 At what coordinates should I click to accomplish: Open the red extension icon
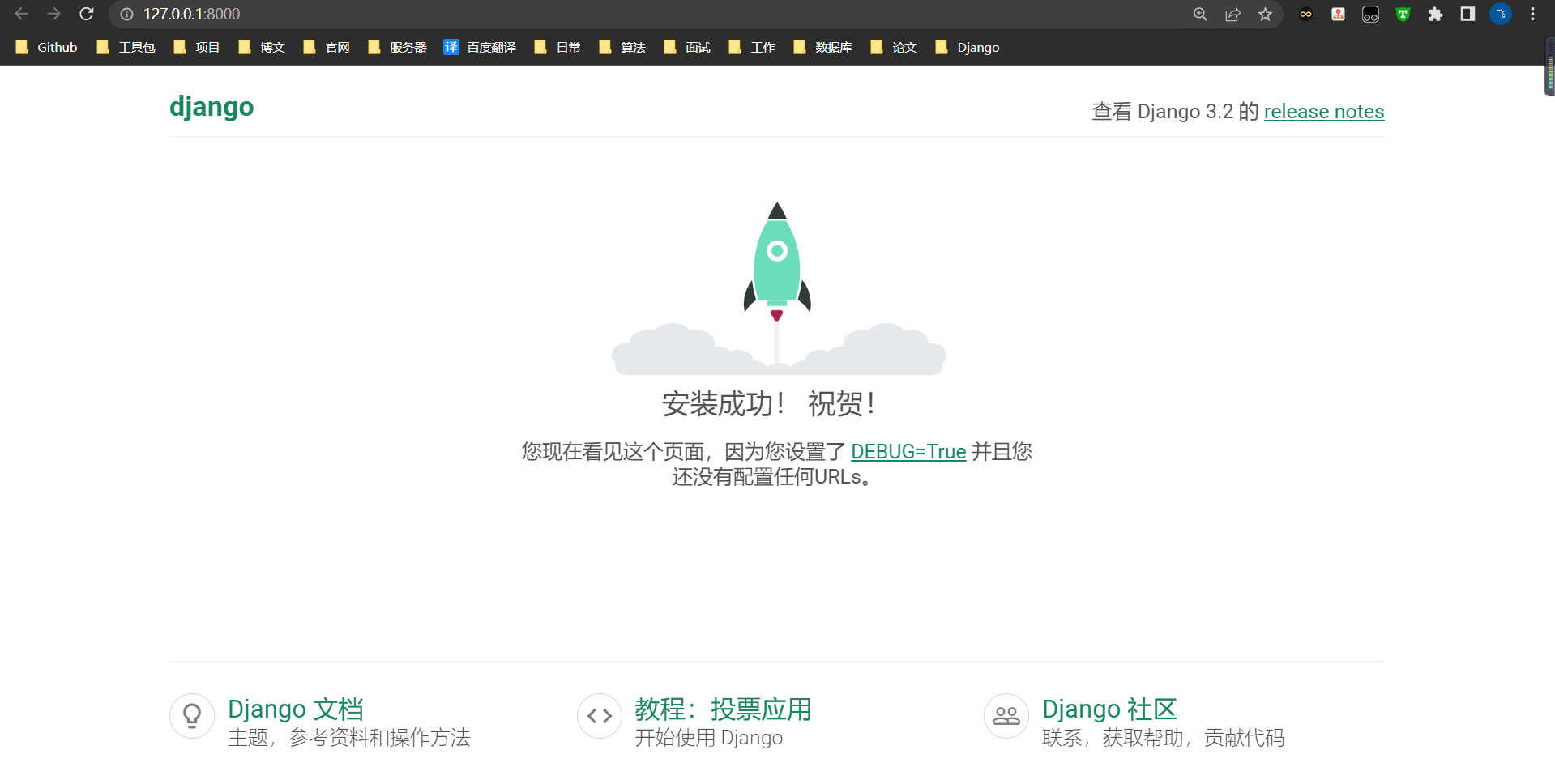point(1338,15)
